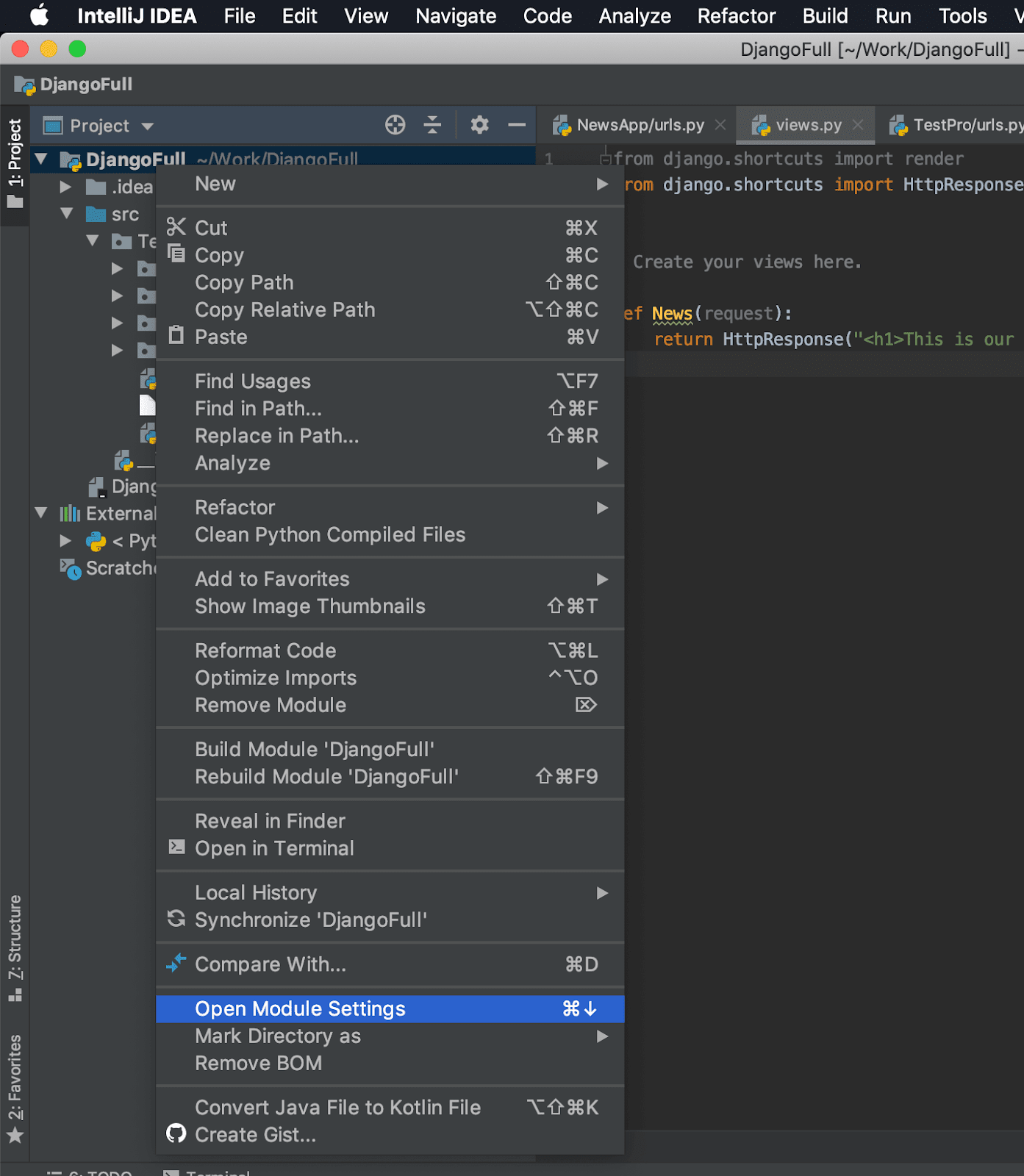Click the Collapse All icon in Project panel
The image size is (1024, 1176).
tap(432, 125)
